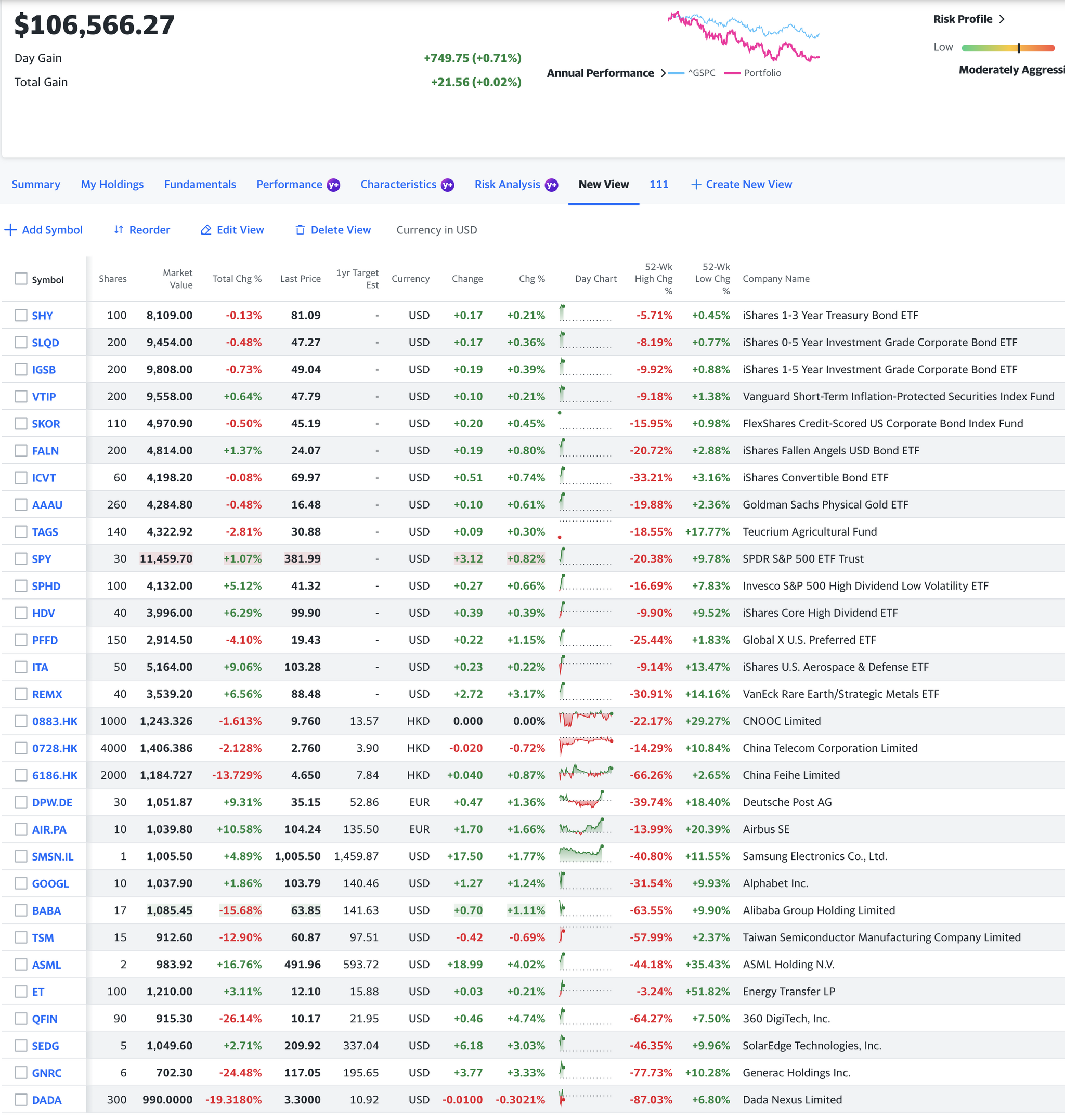Image resolution: width=1065 pixels, height=1120 pixels.
Task: Open the Characteristics tab
Action: (x=398, y=185)
